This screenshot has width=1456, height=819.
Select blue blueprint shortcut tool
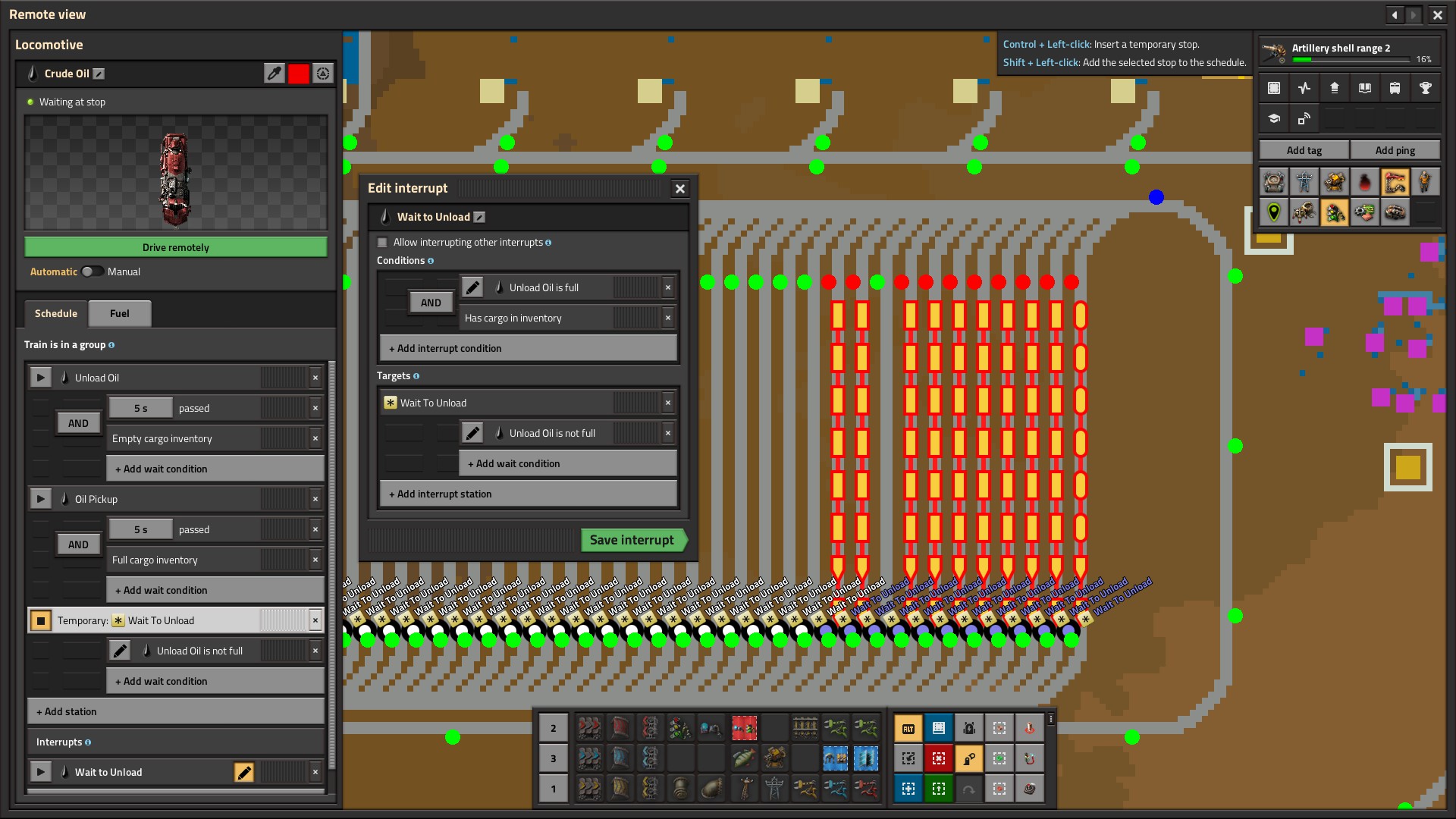[x=908, y=789]
